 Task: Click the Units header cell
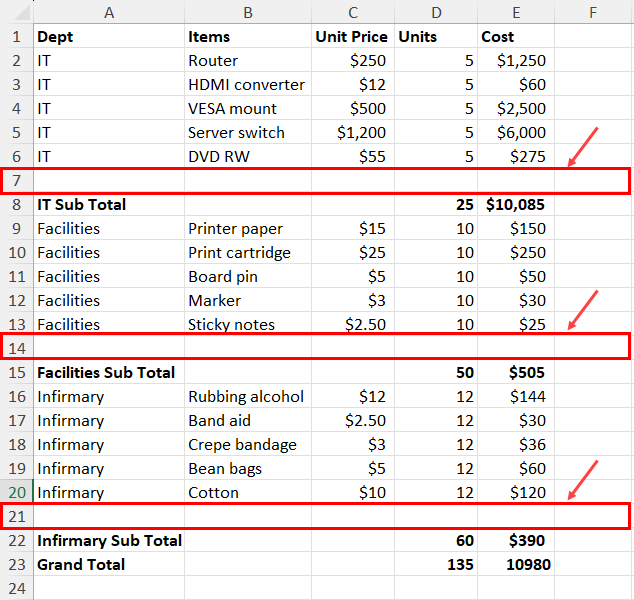point(436,37)
